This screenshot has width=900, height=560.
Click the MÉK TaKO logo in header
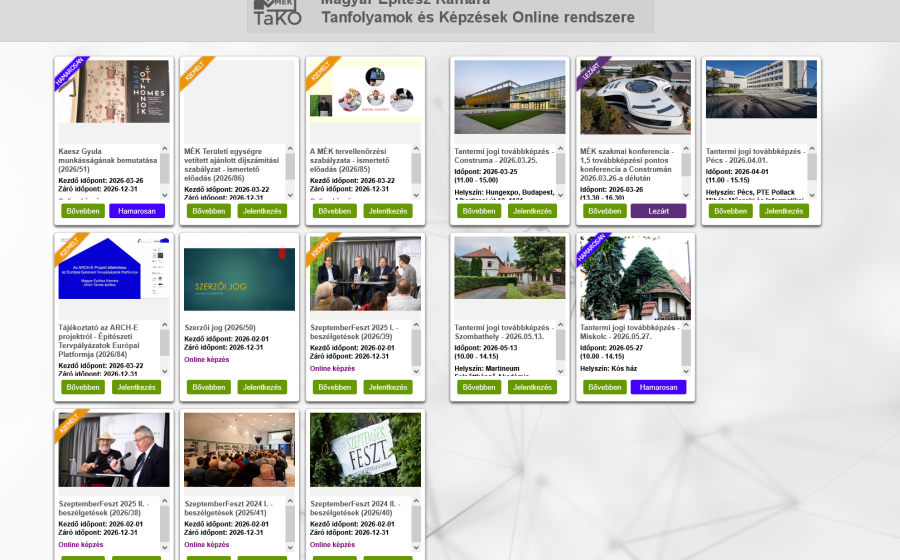[x=277, y=14]
